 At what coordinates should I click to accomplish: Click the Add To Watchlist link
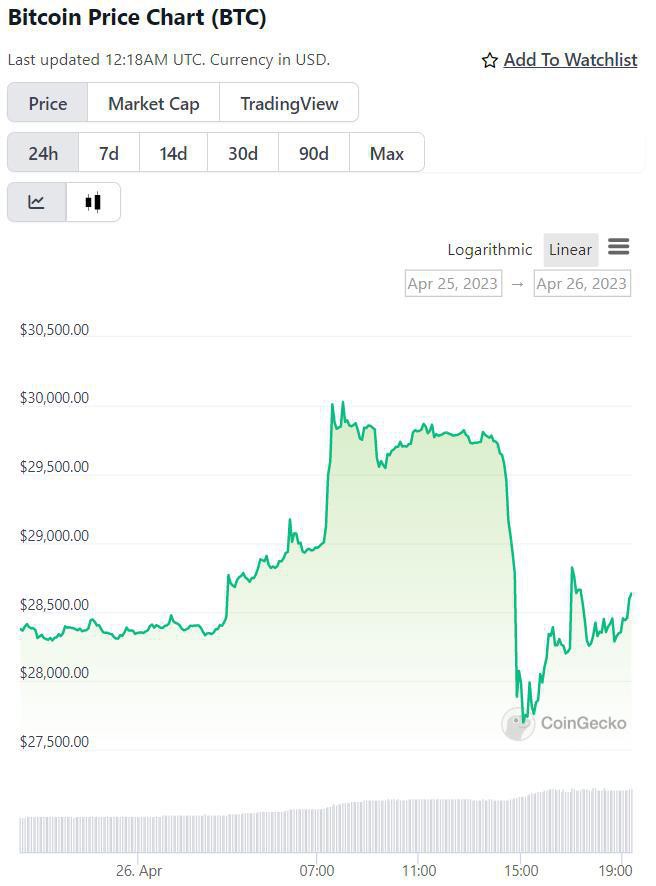point(570,60)
